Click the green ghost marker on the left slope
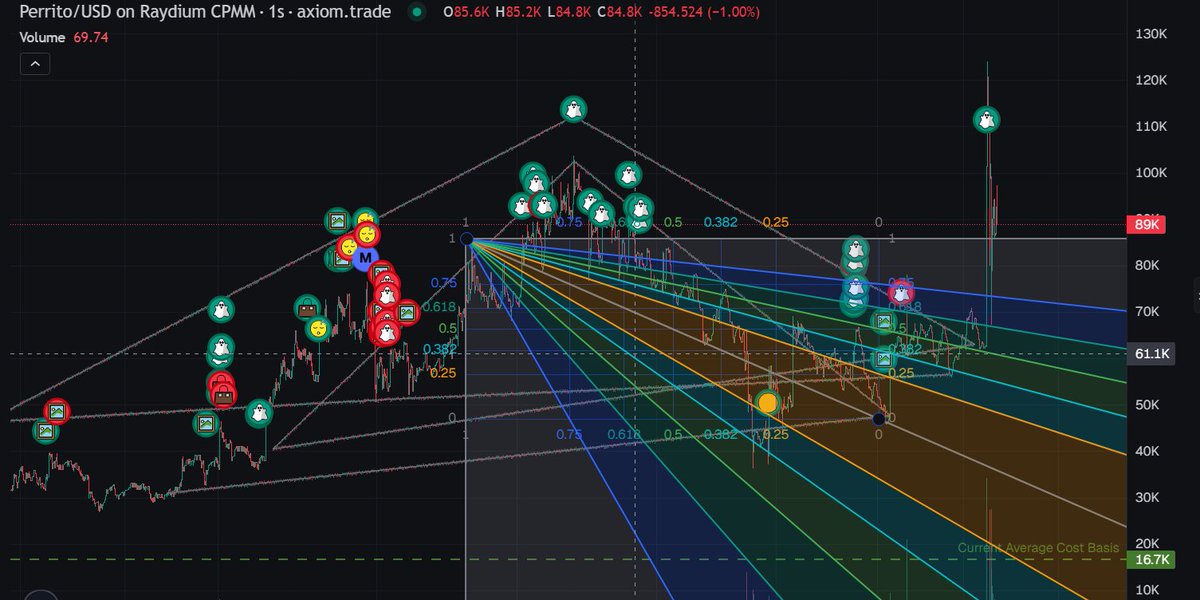The height and width of the screenshot is (600, 1200). (221, 310)
